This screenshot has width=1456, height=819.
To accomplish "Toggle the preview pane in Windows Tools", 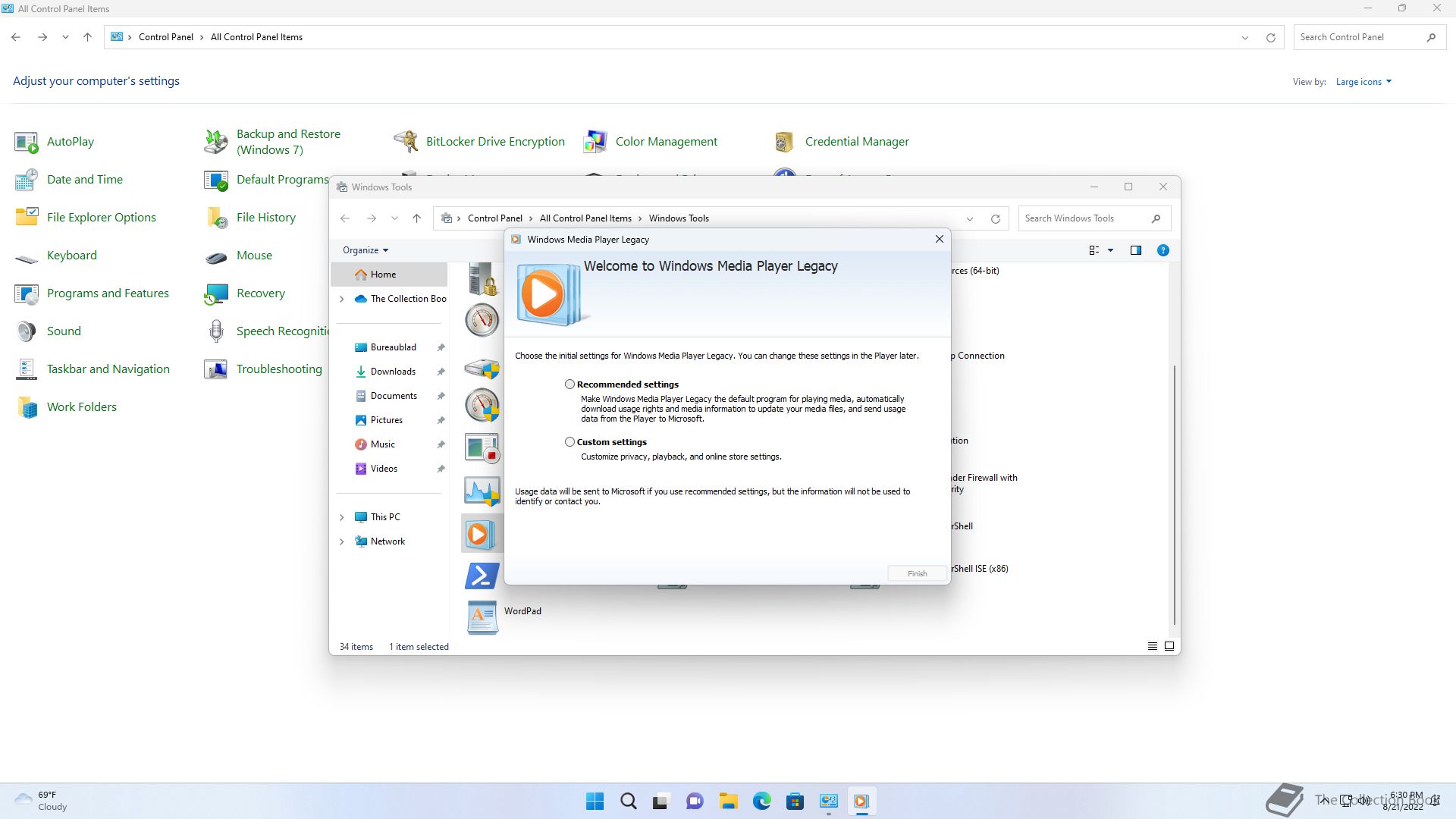I will click(x=1135, y=250).
